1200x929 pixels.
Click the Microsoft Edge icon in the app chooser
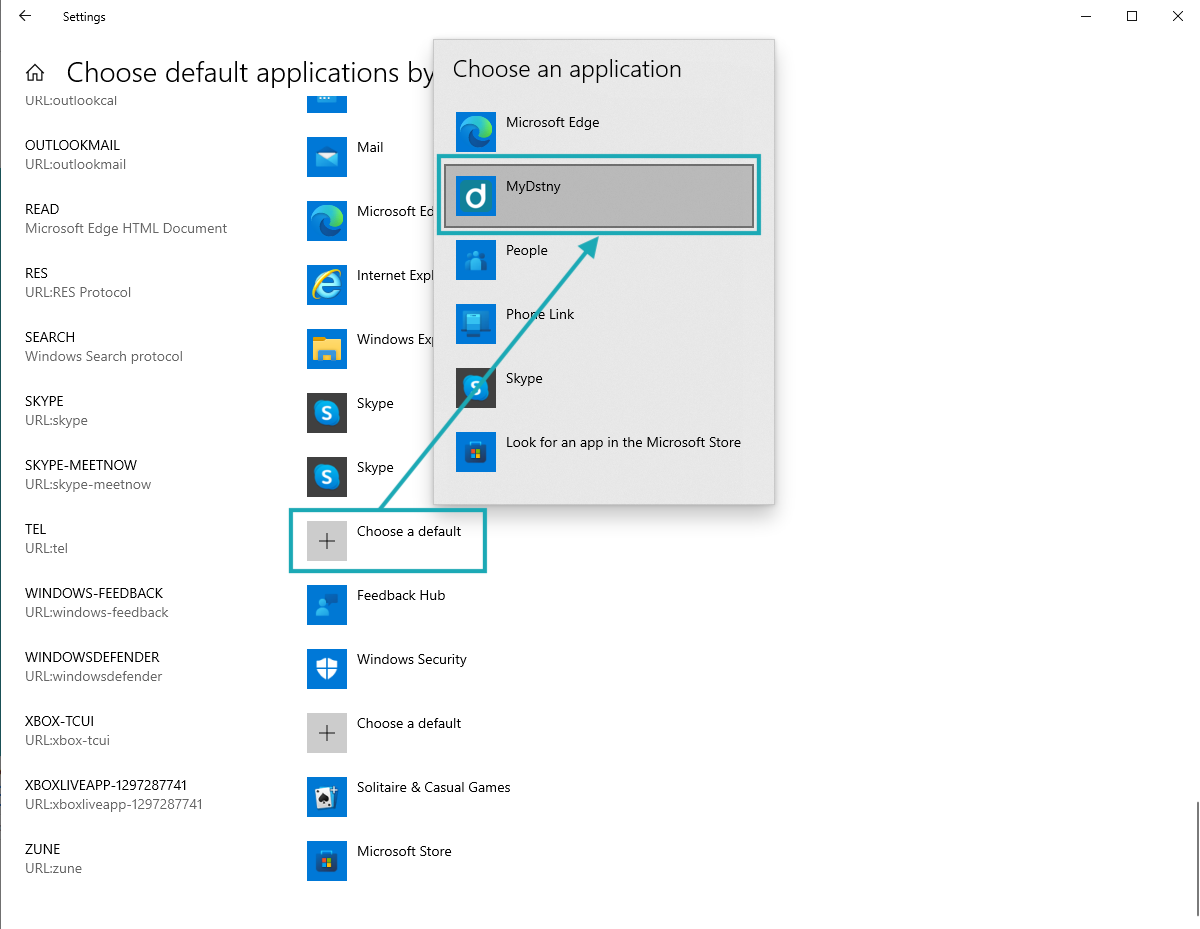(476, 131)
